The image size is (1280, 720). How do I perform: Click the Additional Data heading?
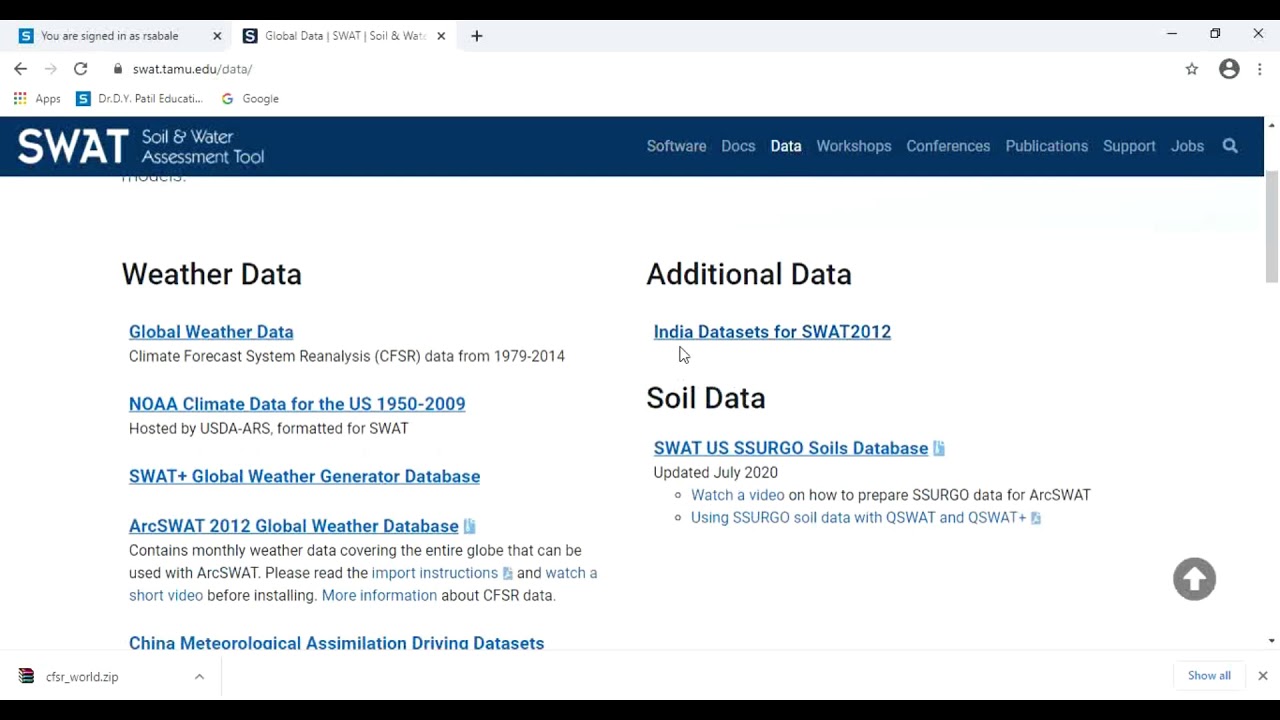point(749,274)
